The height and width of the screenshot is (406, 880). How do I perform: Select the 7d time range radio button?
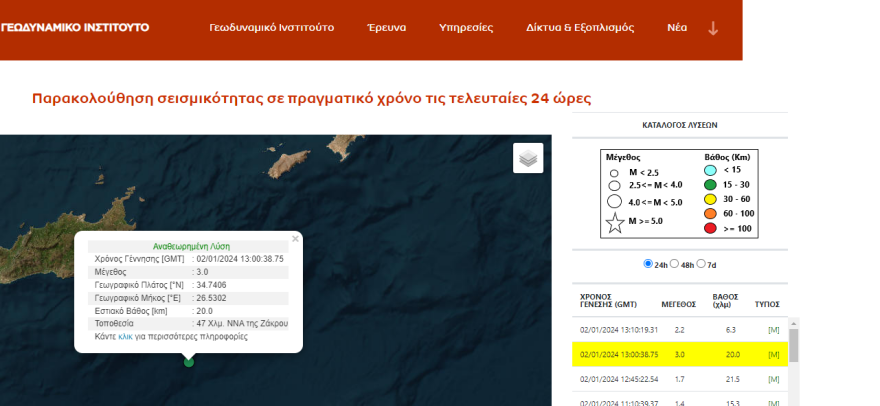700,264
